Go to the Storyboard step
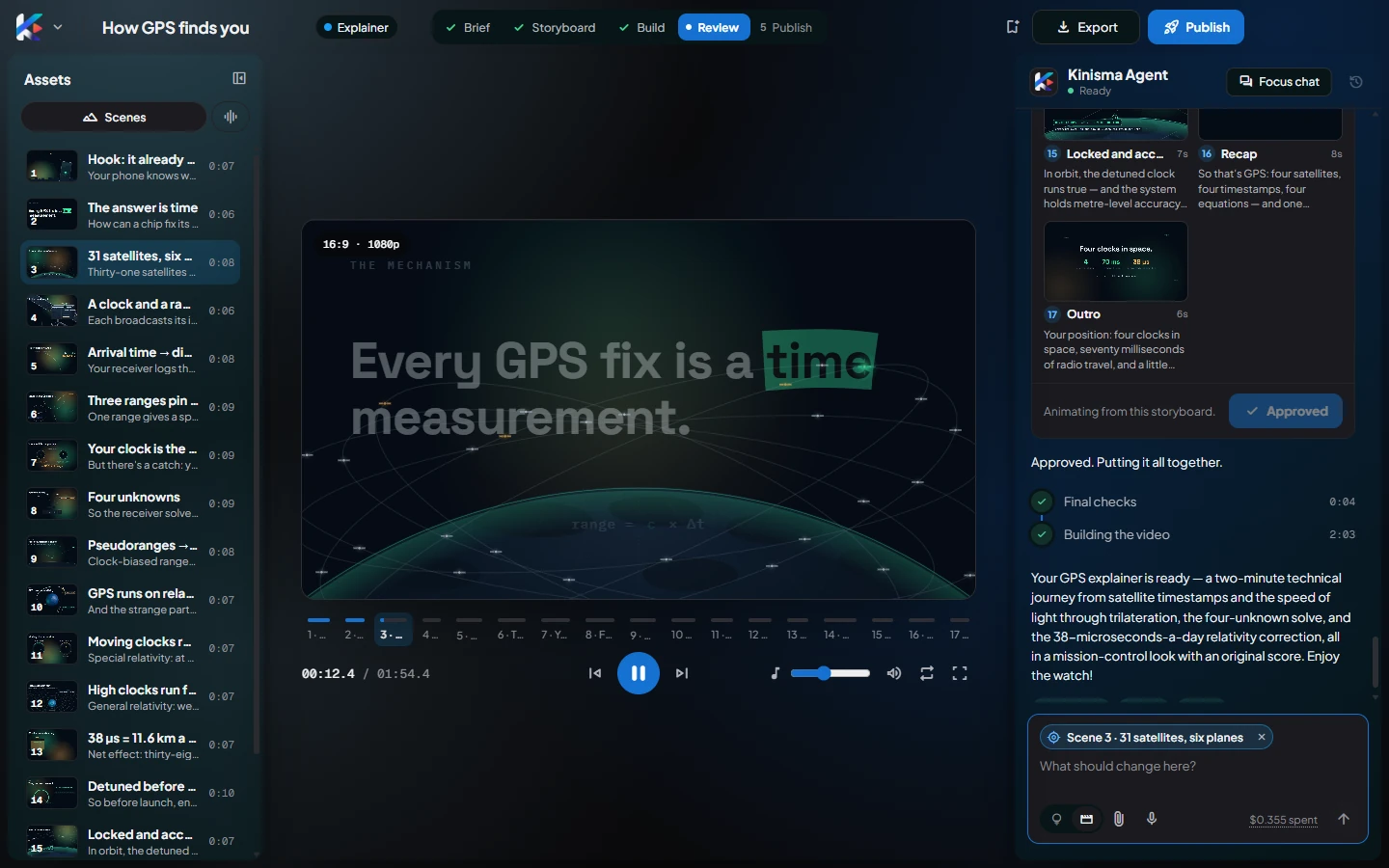This screenshot has height=868, width=1389. tap(555, 27)
